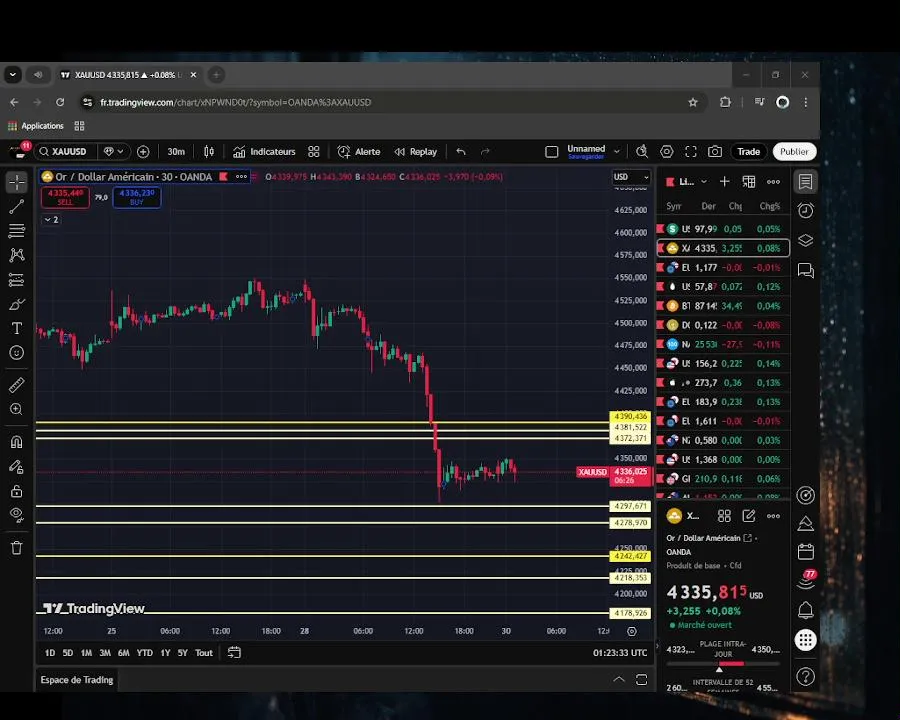Click the compare or add symbol plus icon
The image size is (900, 720).
click(x=143, y=152)
